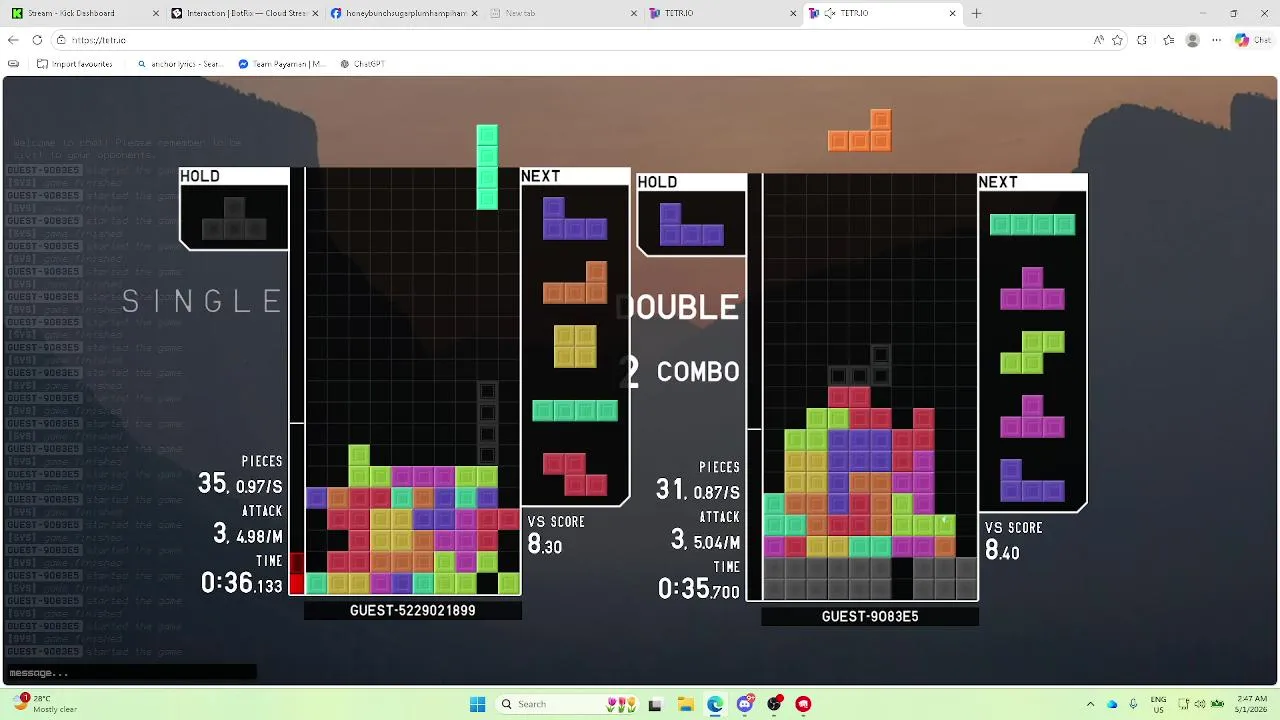Screen dimensions: 1280x720
Task: Click the chat message input field
Action: pos(130,673)
